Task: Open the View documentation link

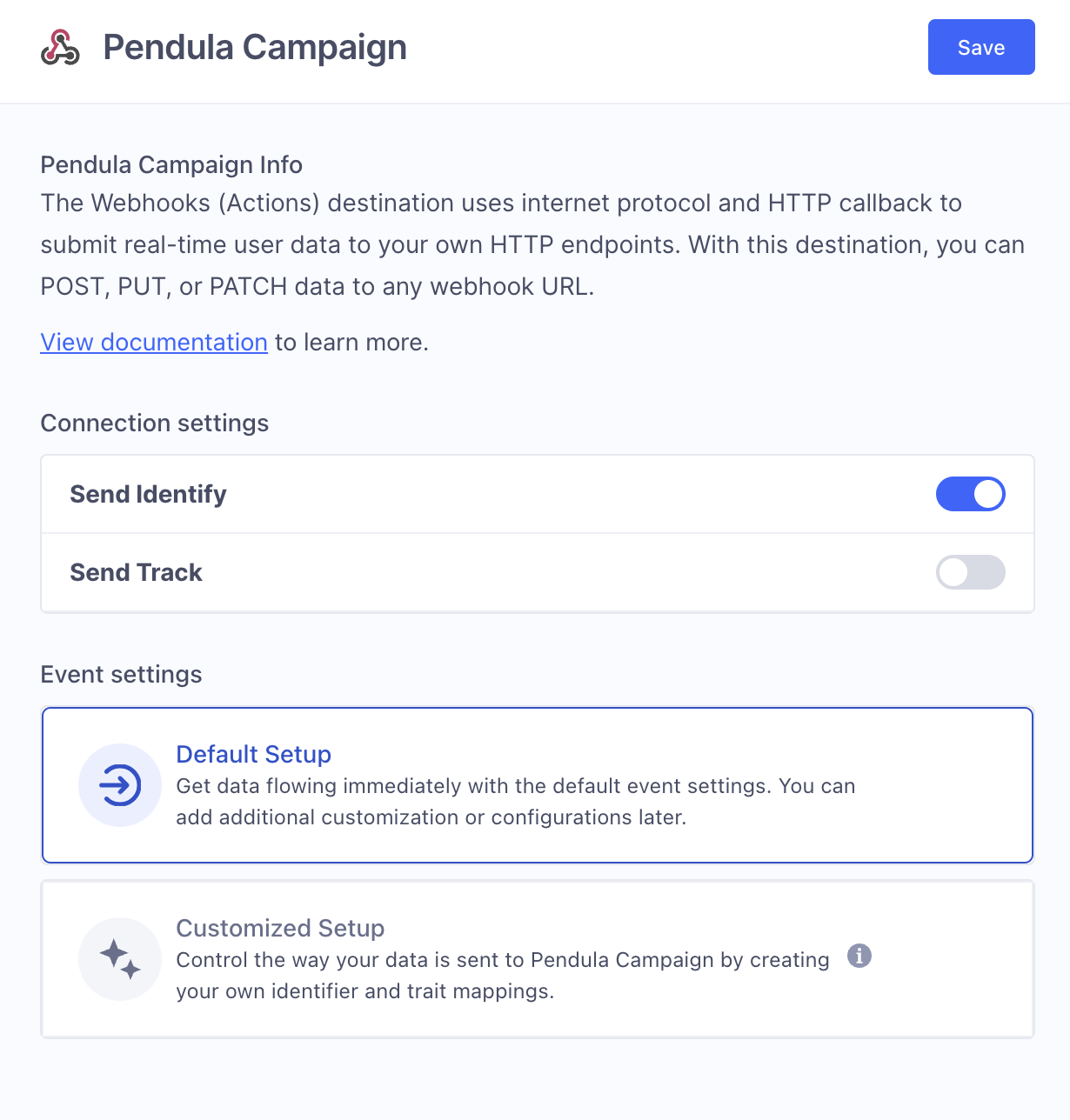Action: click(153, 342)
